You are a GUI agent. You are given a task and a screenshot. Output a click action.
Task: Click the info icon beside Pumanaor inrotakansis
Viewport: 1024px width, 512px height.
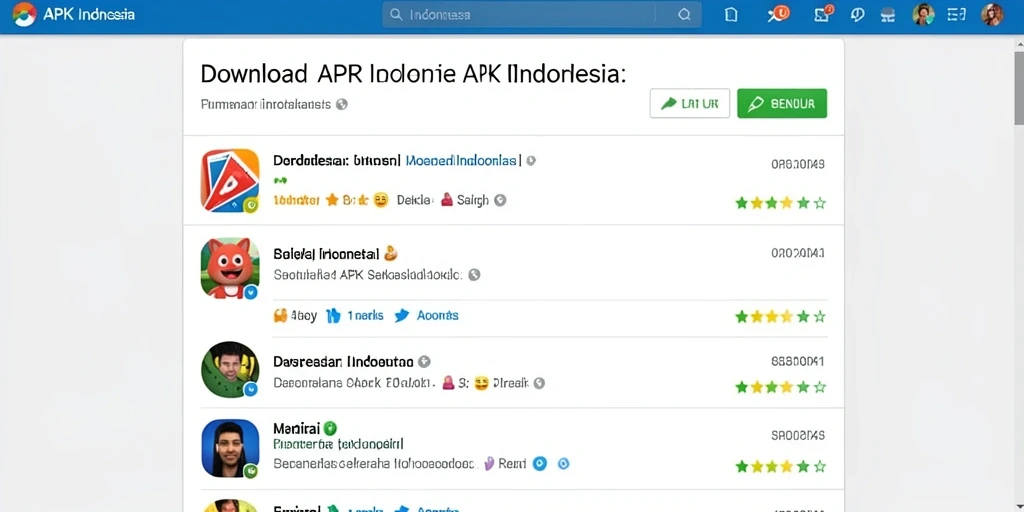[342, 104]
